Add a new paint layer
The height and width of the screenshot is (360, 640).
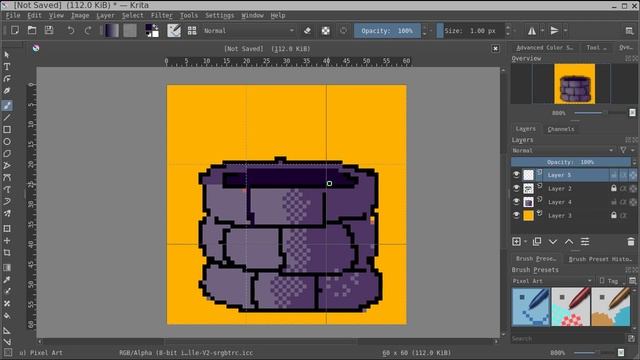tap(516, 242)
